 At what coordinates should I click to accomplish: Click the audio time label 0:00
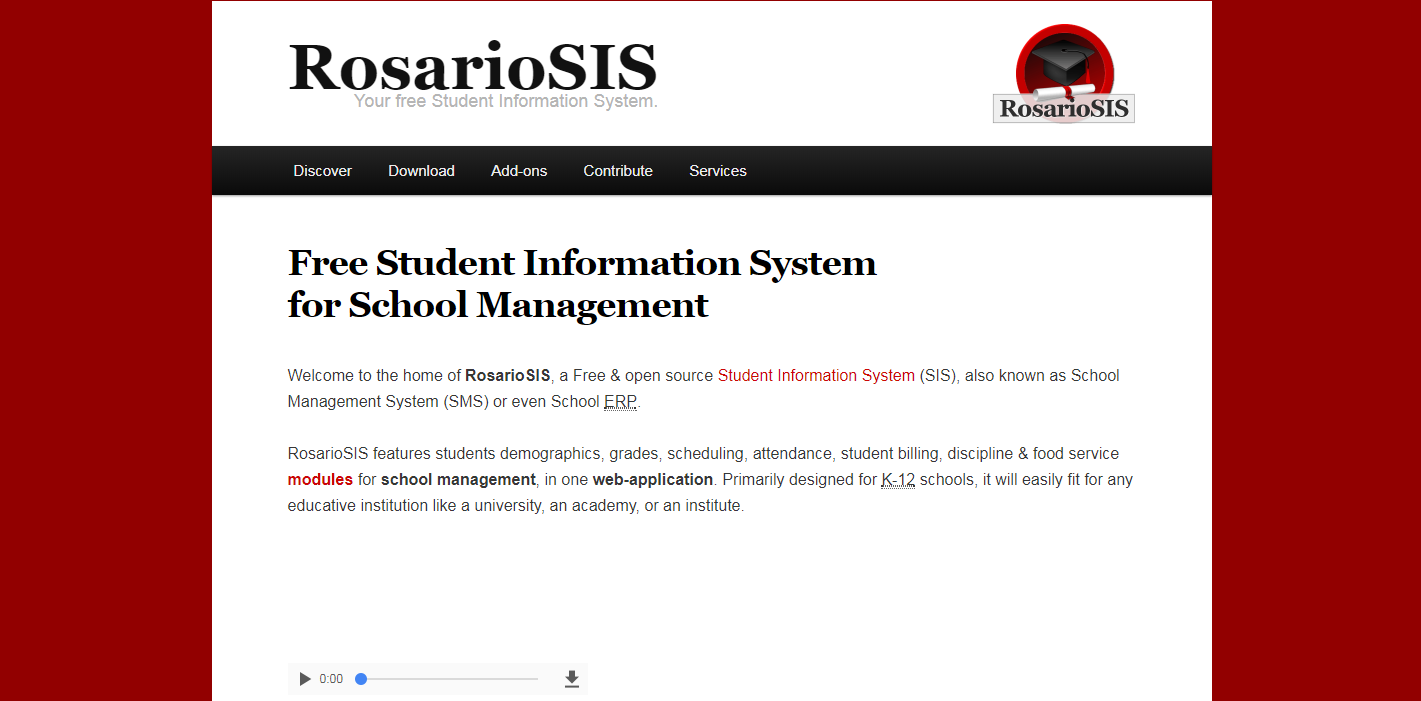(x=331, y=679)
